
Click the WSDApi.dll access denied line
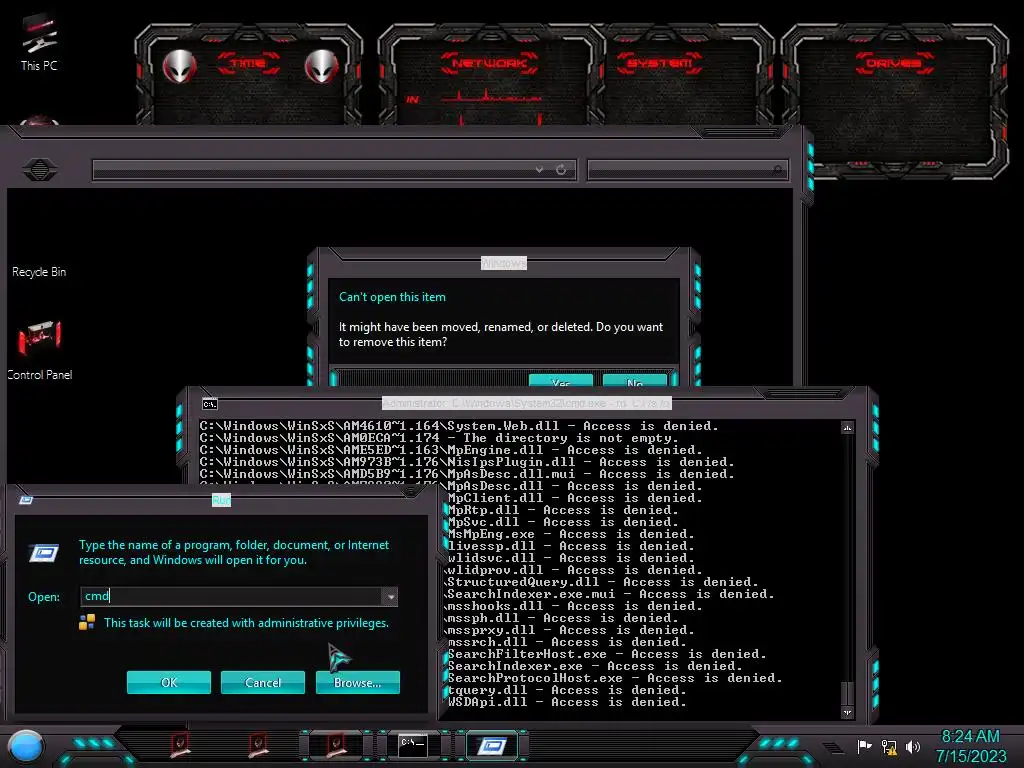tap(567, 702)
